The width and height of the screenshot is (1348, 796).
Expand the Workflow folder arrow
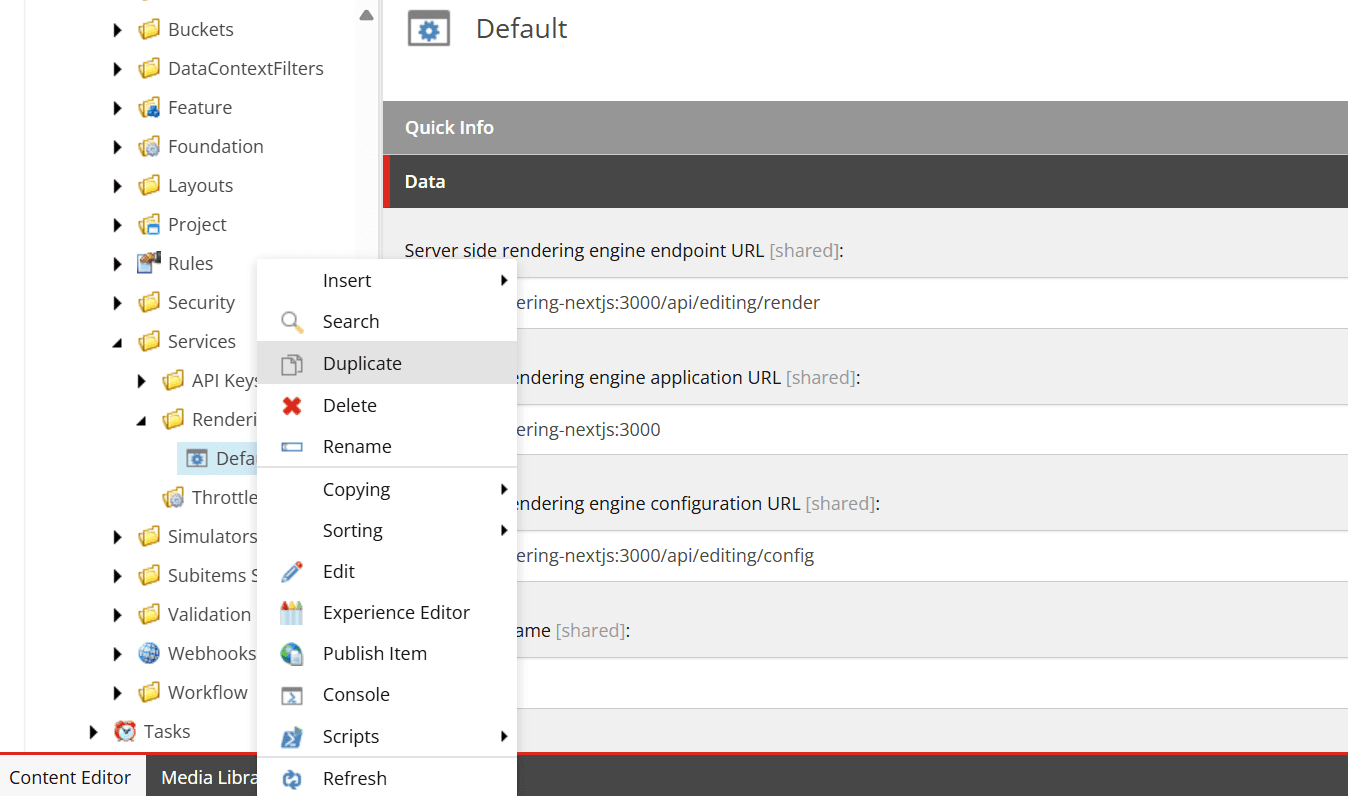click(x=118, y=693)
